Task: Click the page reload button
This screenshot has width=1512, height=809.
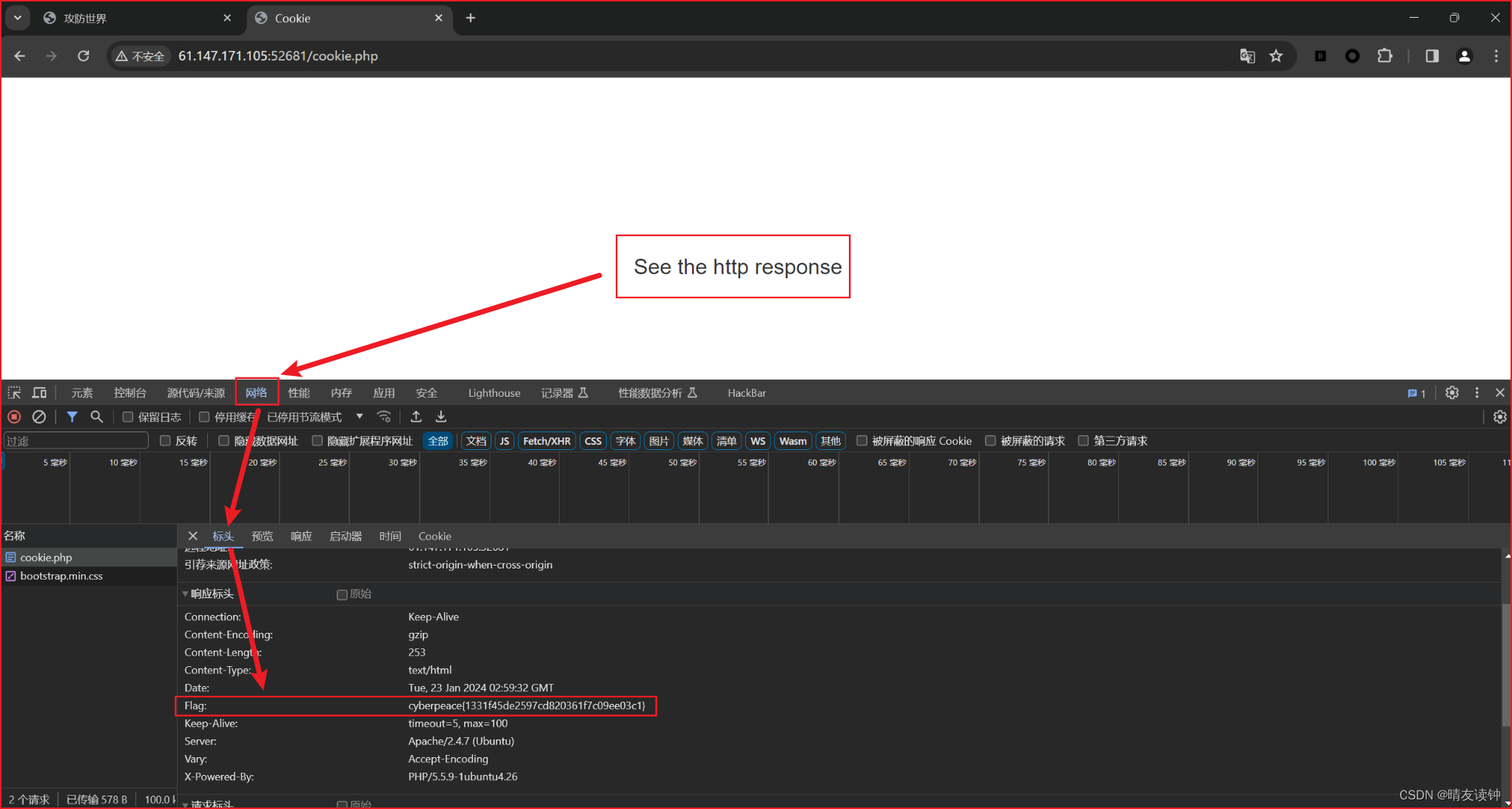Action: (x=83, y=56)
